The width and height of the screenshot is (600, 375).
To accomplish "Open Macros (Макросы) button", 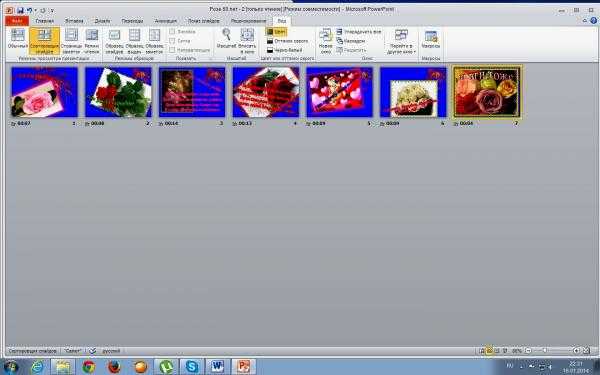I will [x=431, y=39].
